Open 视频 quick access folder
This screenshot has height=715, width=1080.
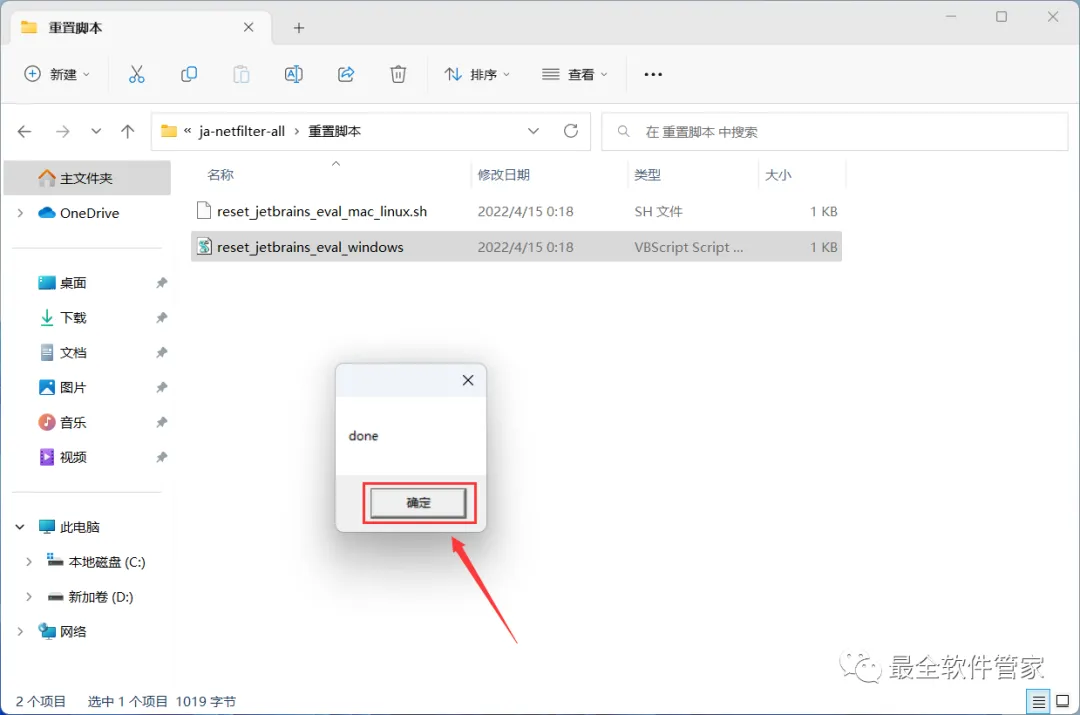point(73,457)
